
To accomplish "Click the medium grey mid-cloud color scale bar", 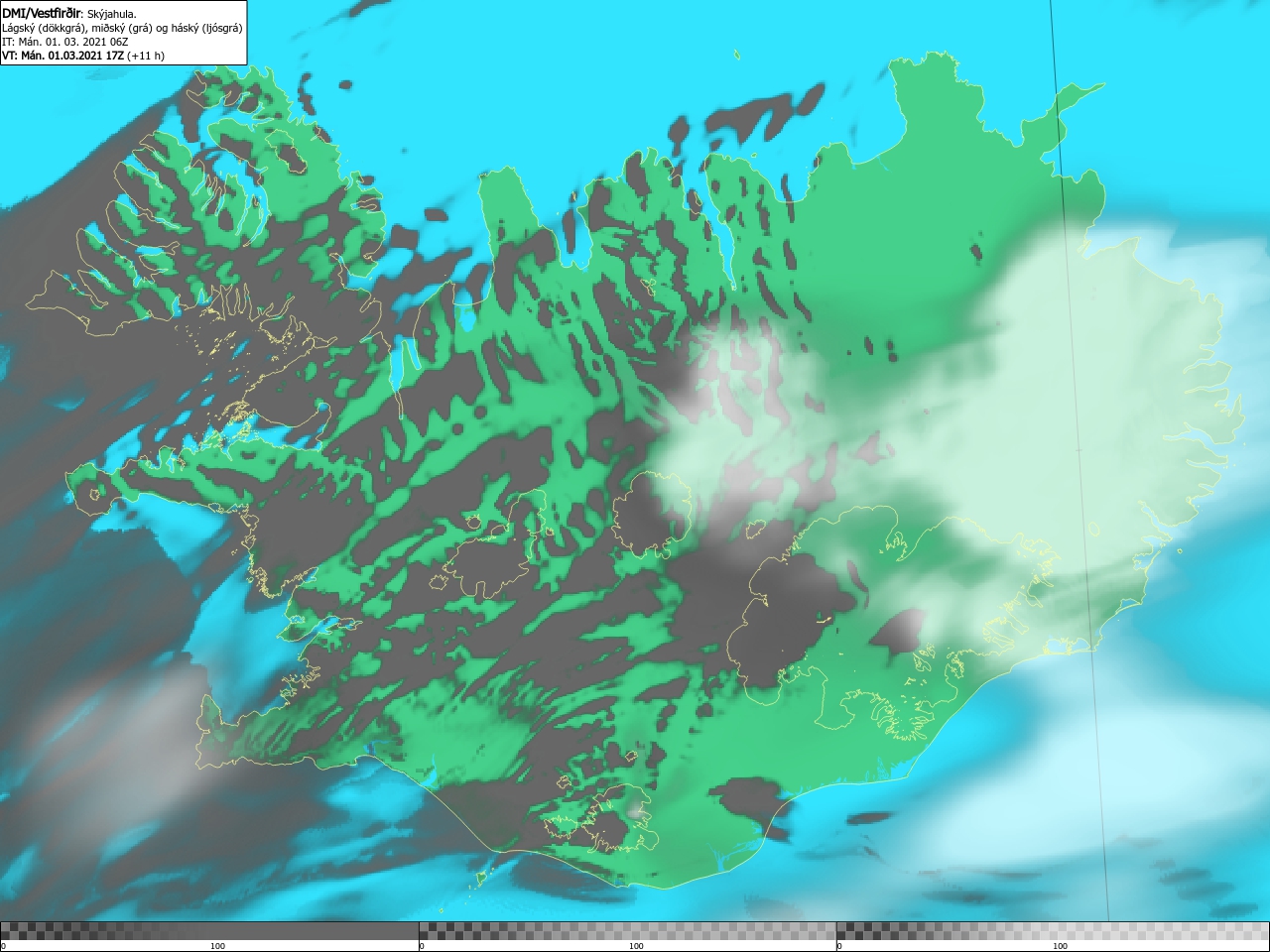I will pyautogui.click(x=627, y=930).
